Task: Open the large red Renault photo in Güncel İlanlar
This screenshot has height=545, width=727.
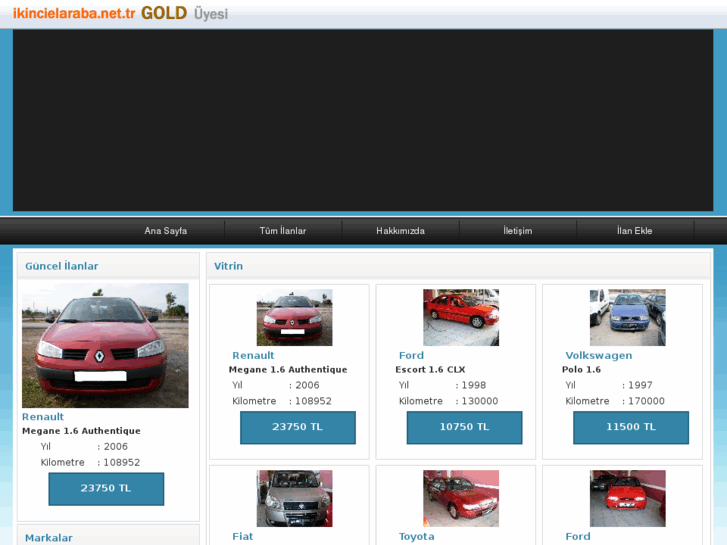Action: point(105,345)
